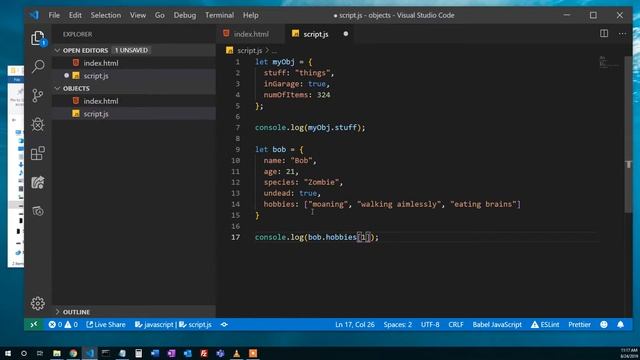Click the unsaved dot on script.js tab
The image size is (640, 360).
click(x=346, y=34)
